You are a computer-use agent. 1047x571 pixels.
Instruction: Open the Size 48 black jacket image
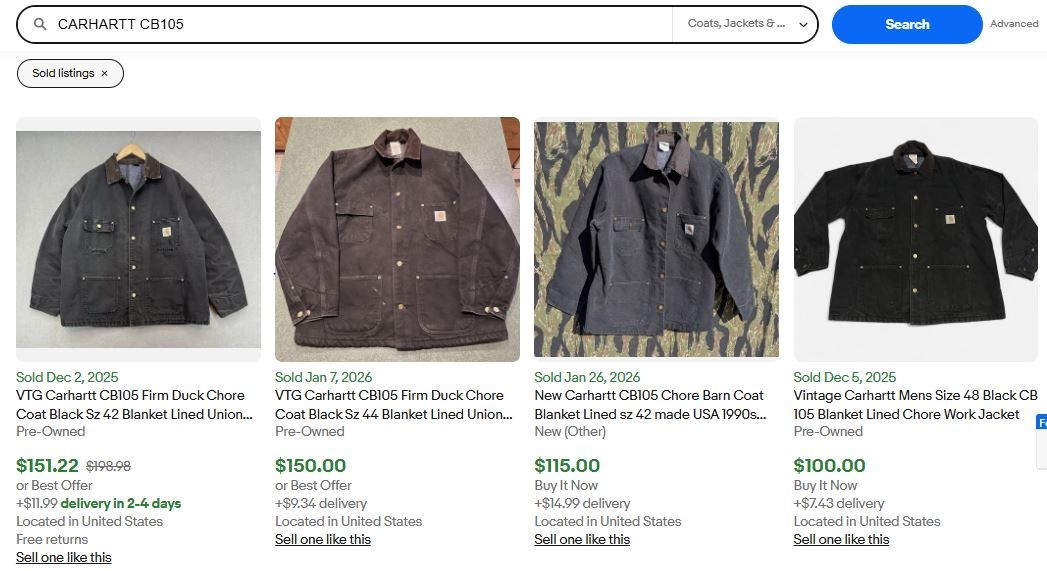(x=915, y=239)
